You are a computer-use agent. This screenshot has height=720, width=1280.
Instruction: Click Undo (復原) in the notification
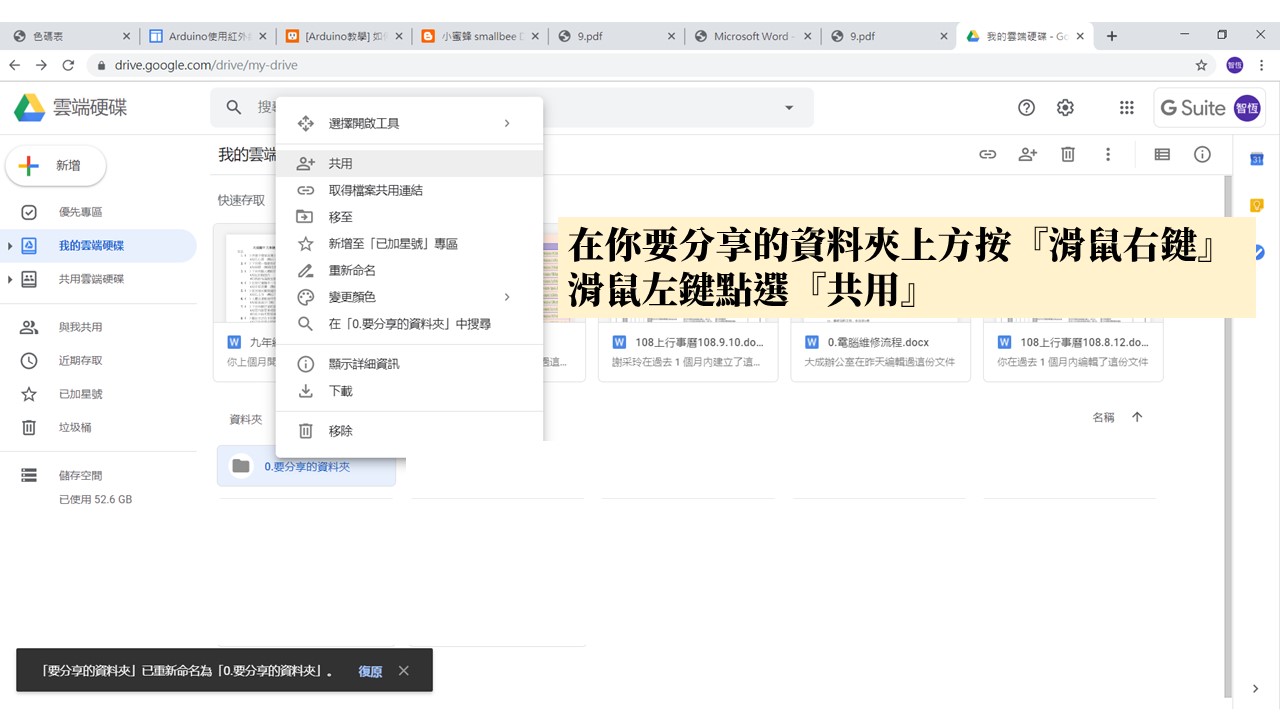pyautogui.click(x=370, y=671)
